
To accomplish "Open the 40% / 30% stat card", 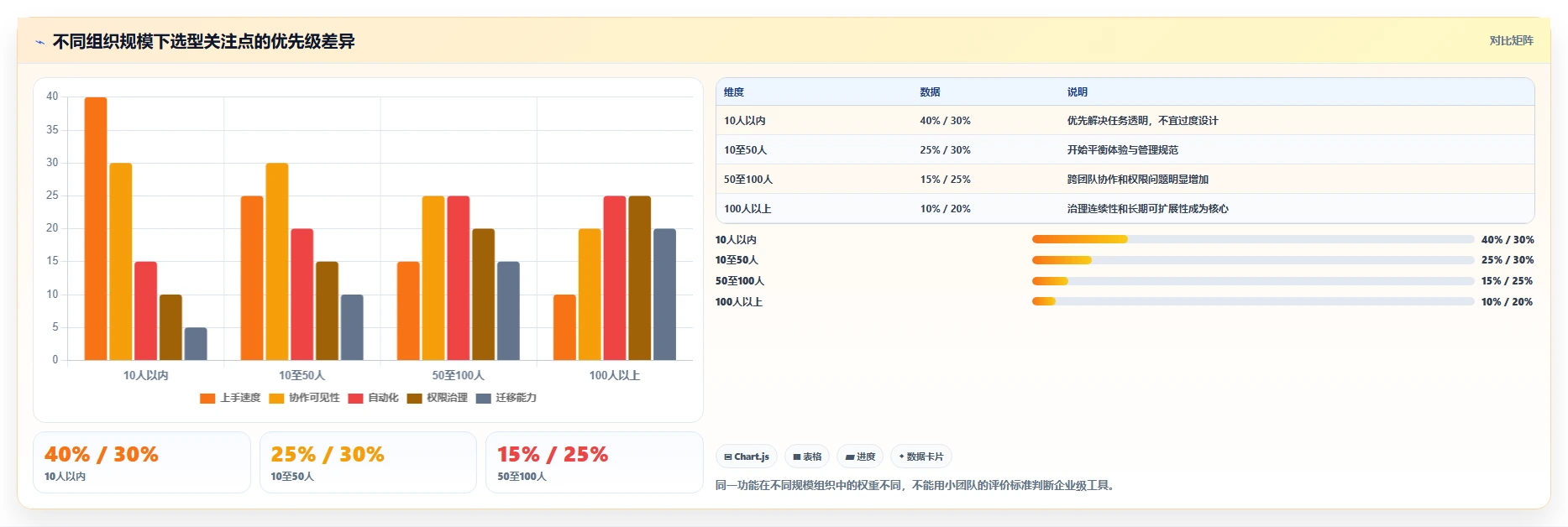I will point(142,462).
